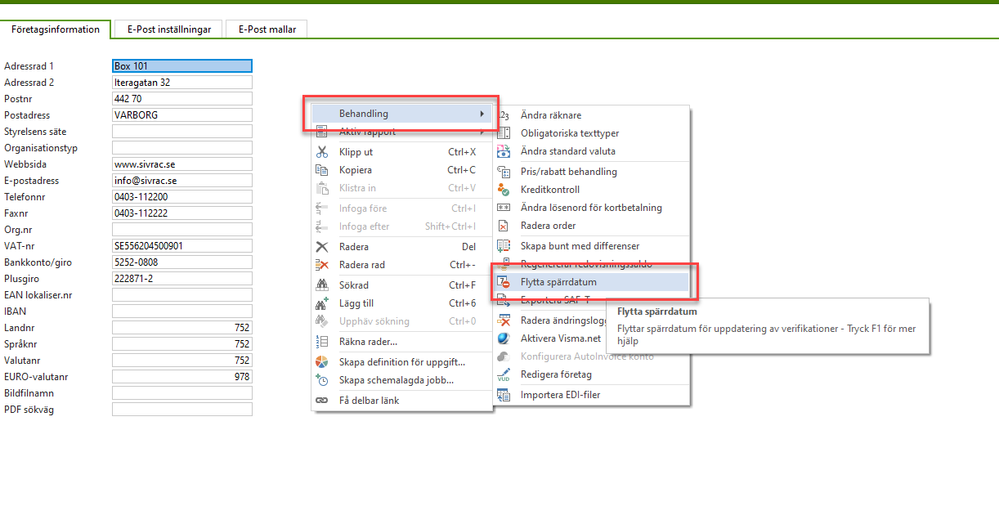Click the EURO-valutanr field showing 978
999x511 pixels.
[x=182, y=377]
